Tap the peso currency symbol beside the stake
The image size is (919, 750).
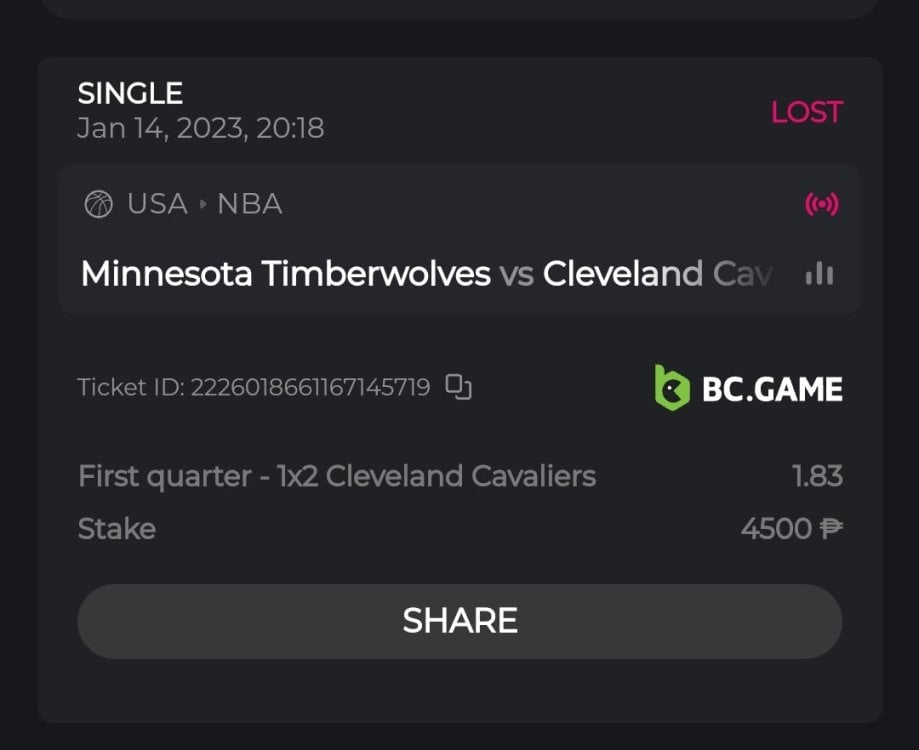[x=831, y=528]
